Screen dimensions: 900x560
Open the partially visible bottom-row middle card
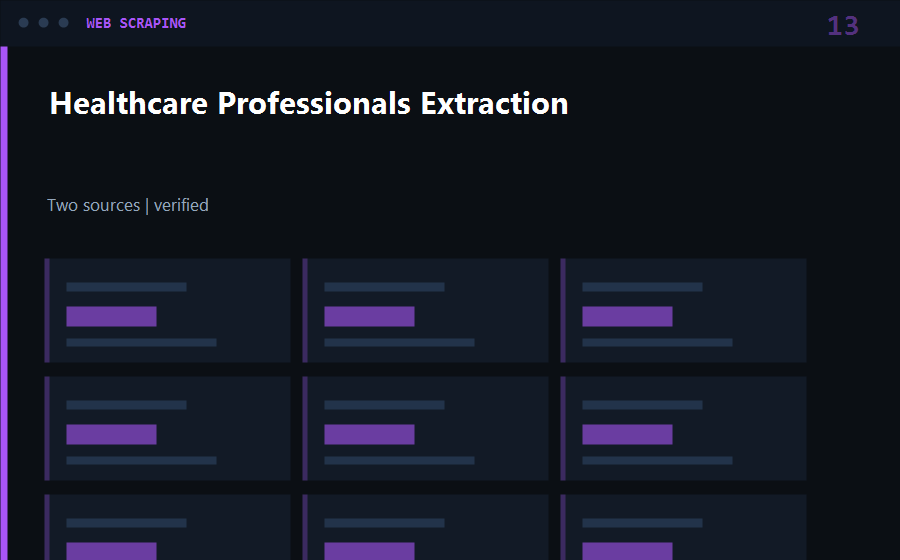tap(425, 527)
